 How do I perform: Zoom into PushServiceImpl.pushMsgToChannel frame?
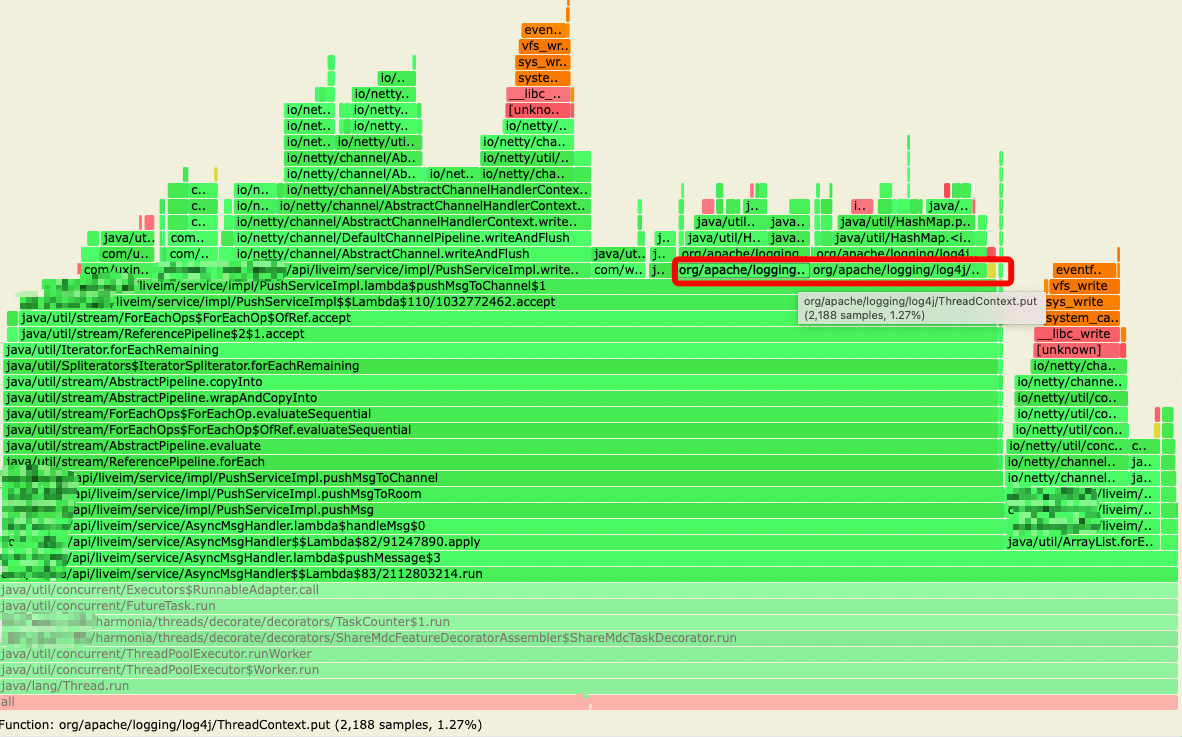click(500, 478)
